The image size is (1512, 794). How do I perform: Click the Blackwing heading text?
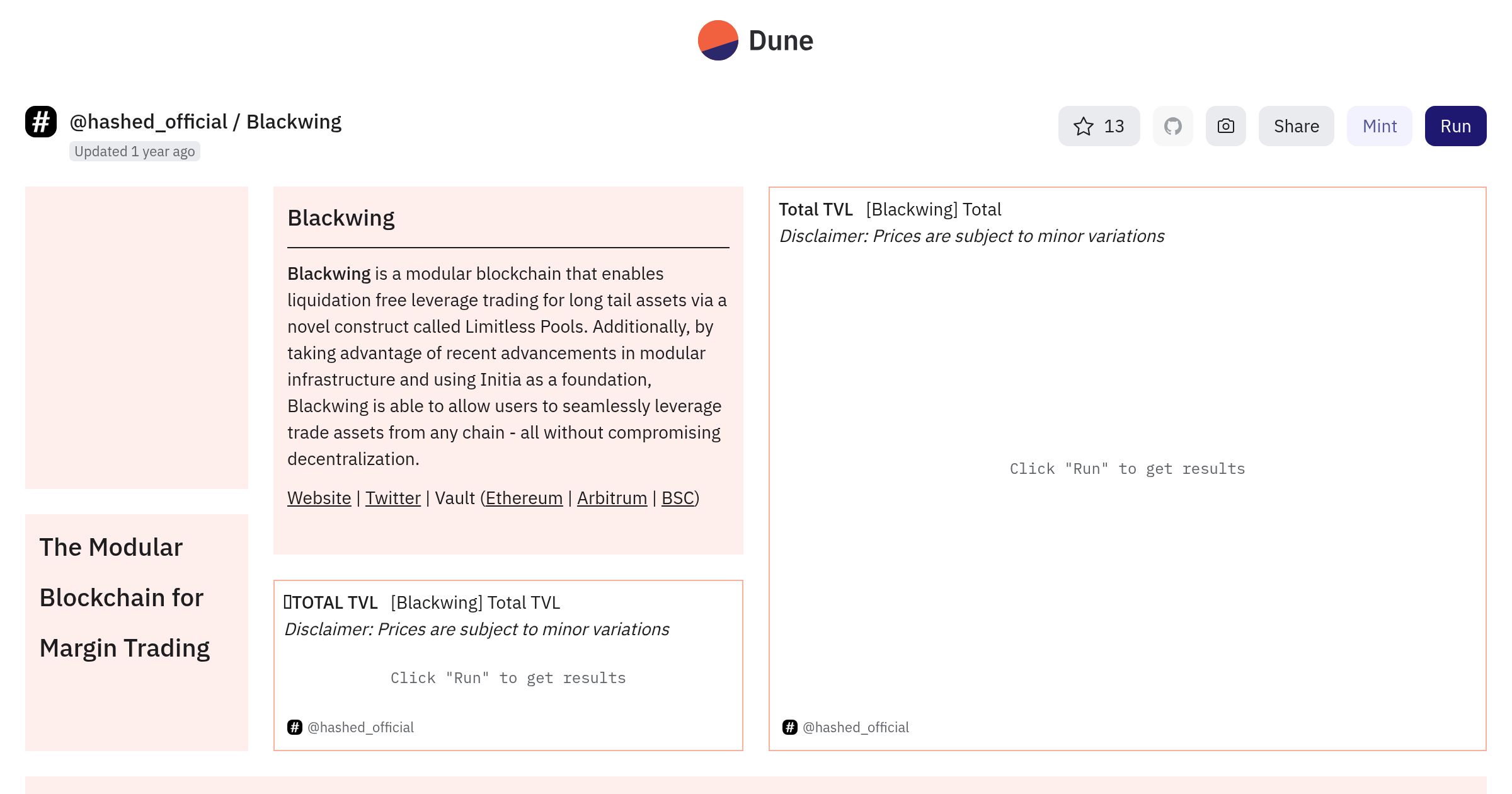click(x=341, y=218)
